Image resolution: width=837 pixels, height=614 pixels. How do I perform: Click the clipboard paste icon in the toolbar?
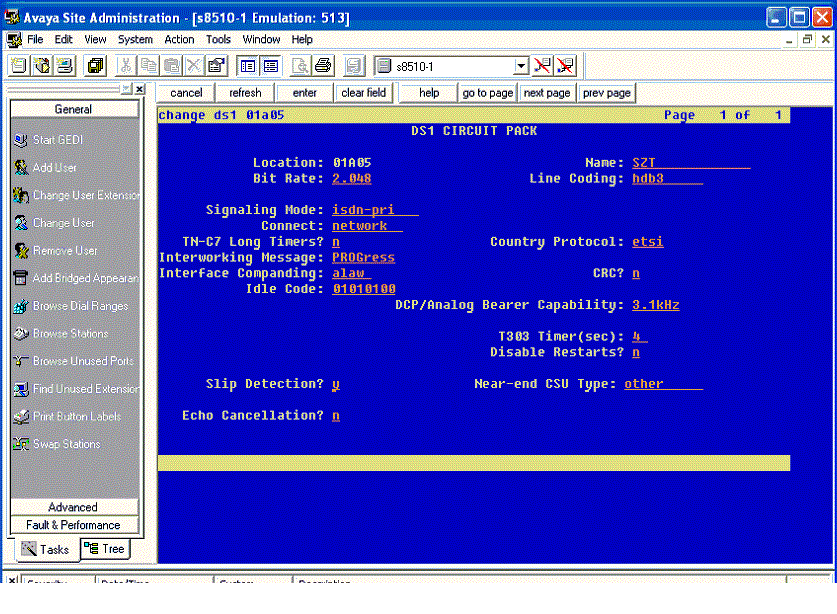tap(171, 66)
